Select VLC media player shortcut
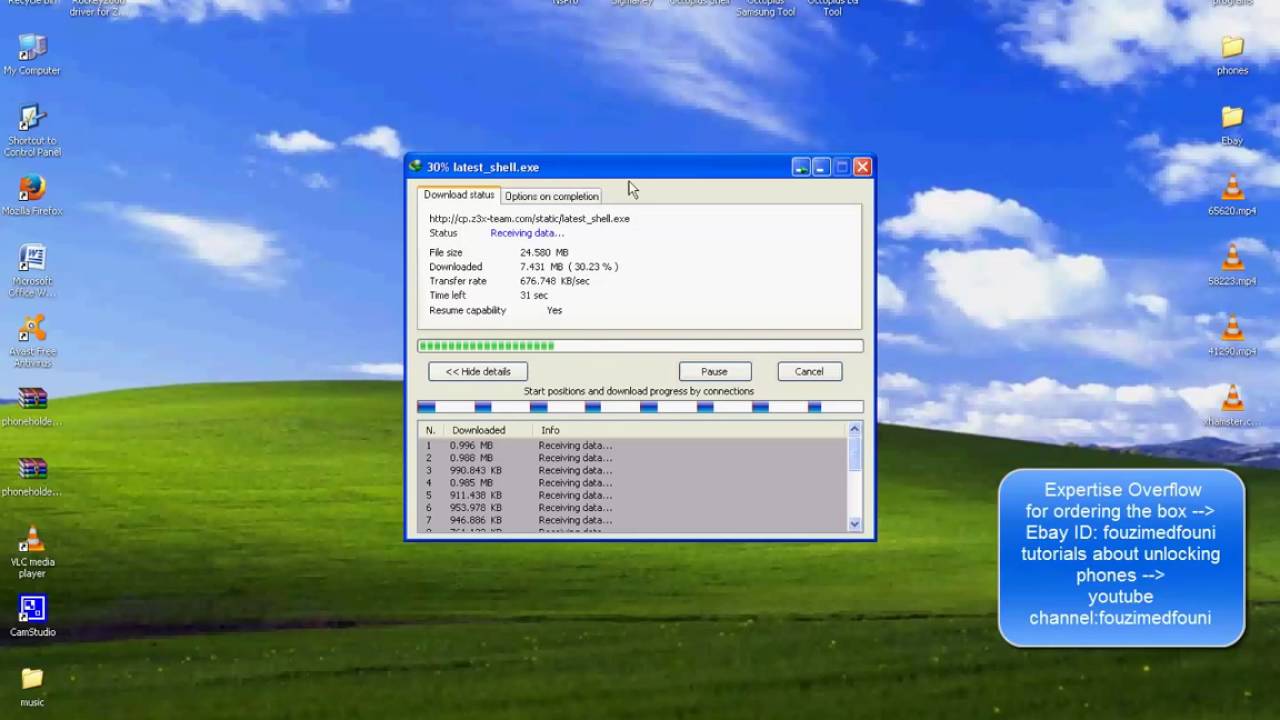This screenshot has width=1280, height=720. (32, 552)
